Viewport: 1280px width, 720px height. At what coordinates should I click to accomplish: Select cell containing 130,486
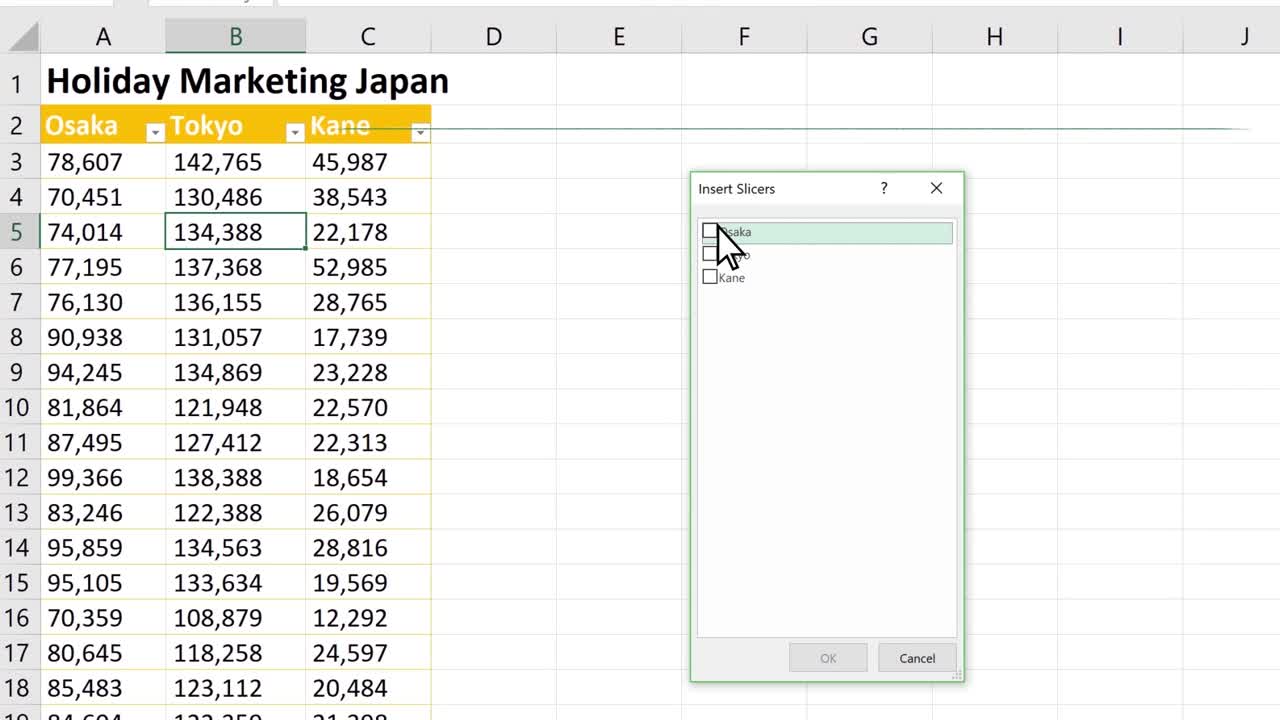pyautogui.click(x=235, y=197)
